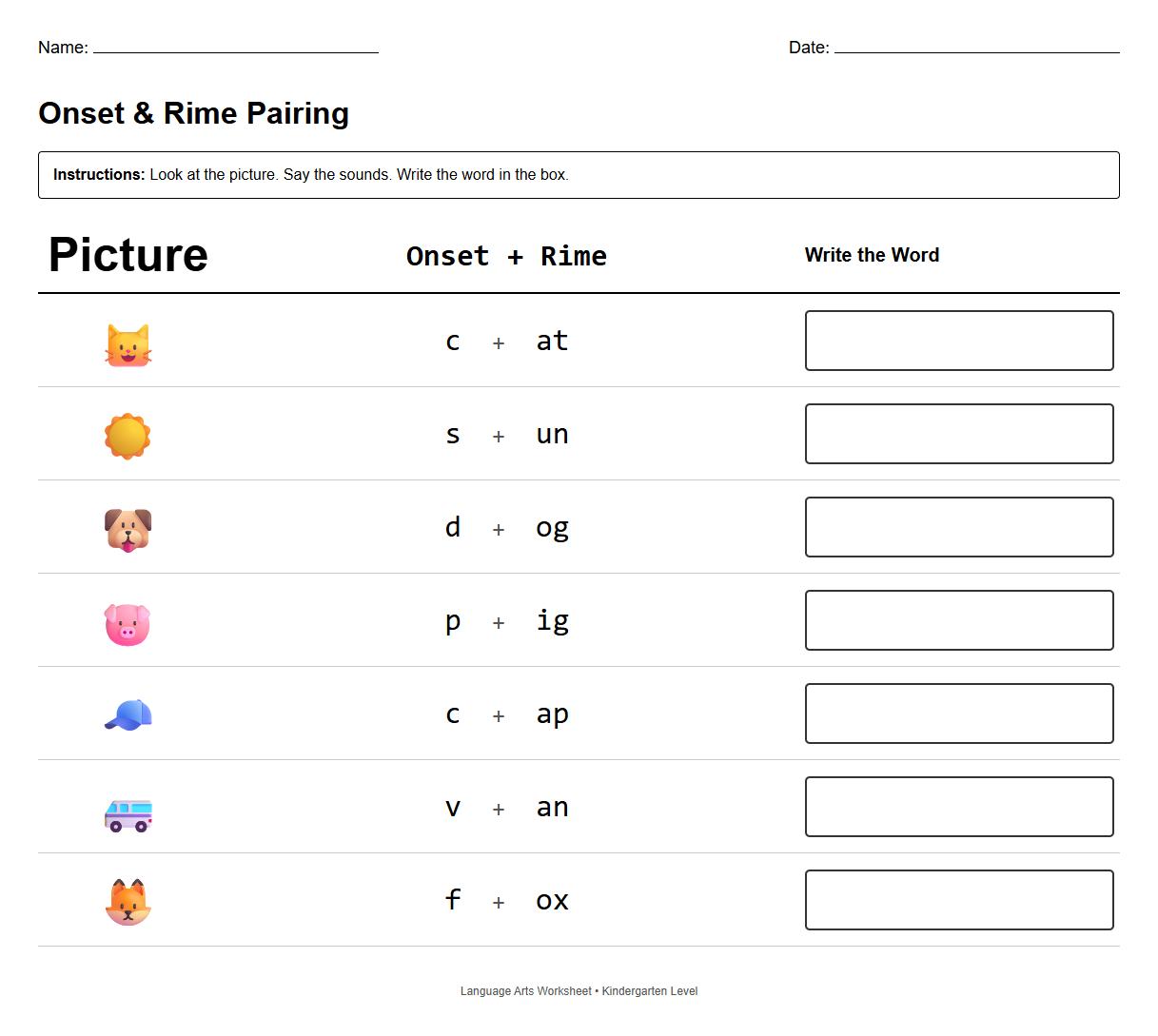Click the onset letter c beside the cat
Viewport: 1158px width, 1036px height.
(453, 341)
